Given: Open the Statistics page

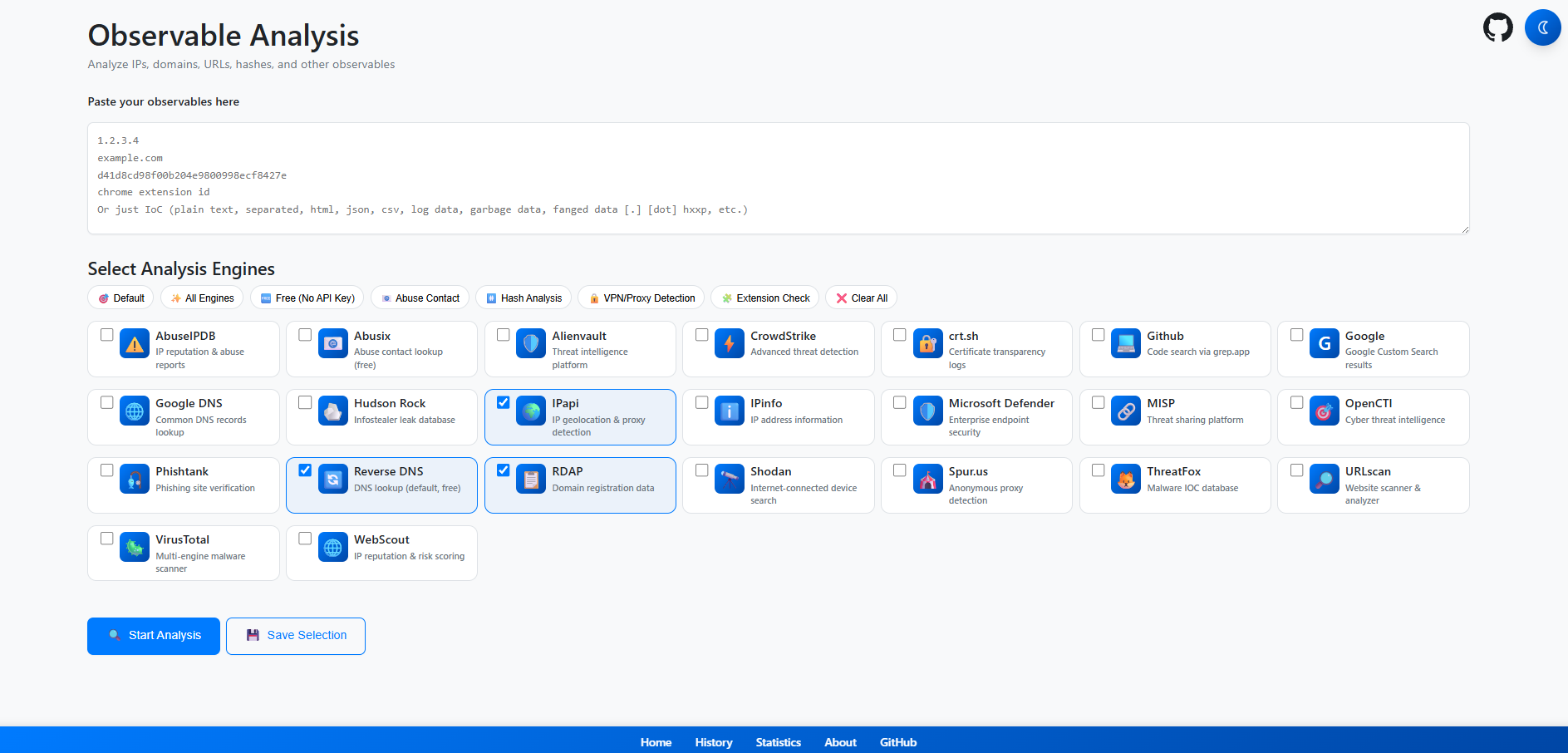Looking at the screenshot, I should coord(779,742).
